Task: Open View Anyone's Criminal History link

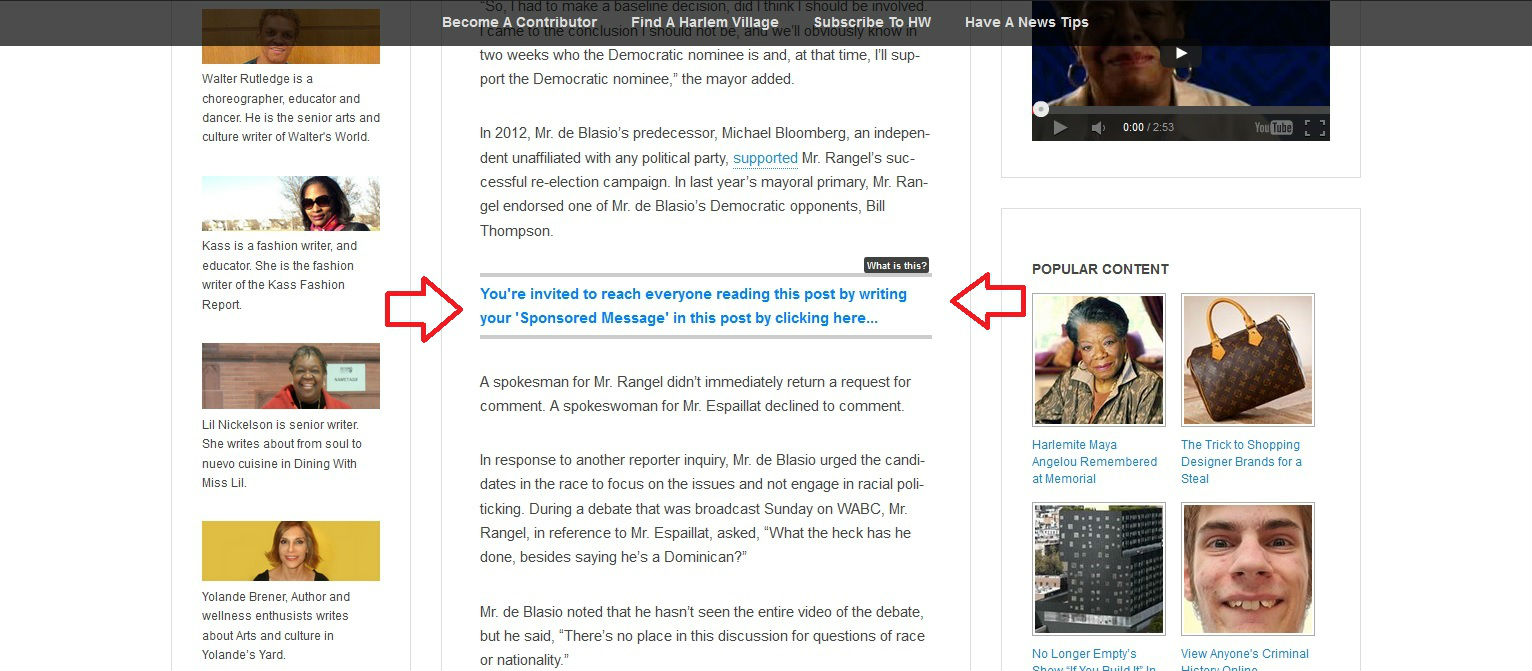Action: pos(1245,660)
